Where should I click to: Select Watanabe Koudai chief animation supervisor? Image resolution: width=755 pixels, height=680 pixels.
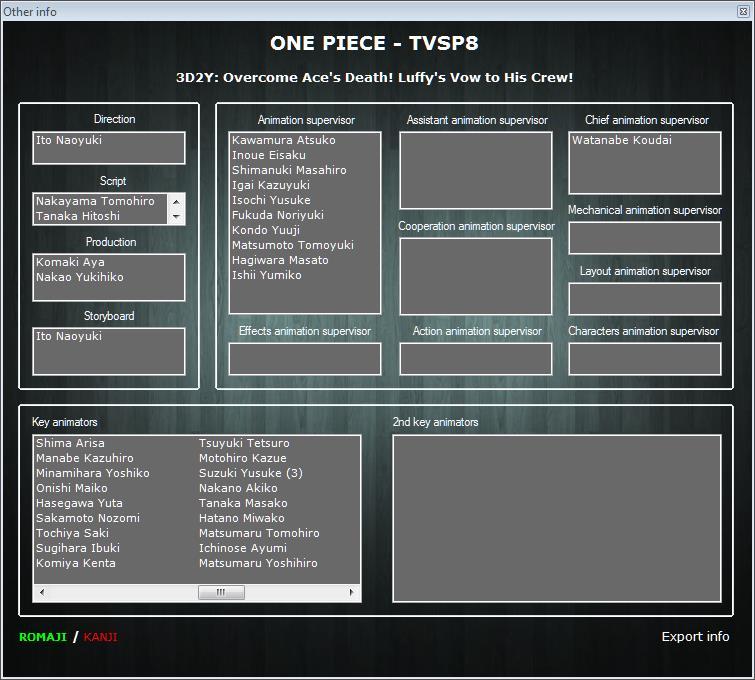click(x=622, y=140)
